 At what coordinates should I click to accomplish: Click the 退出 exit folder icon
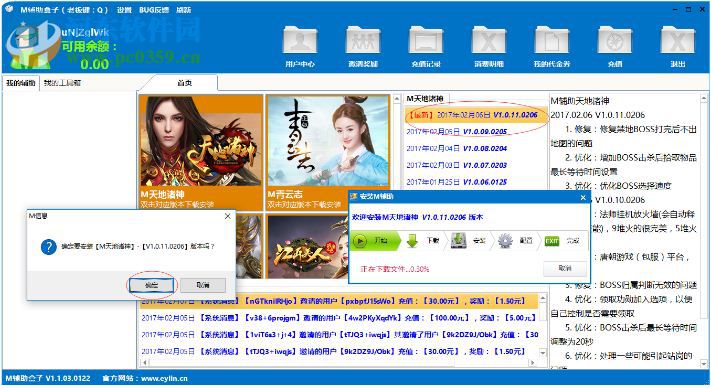(x=678, y=40)
